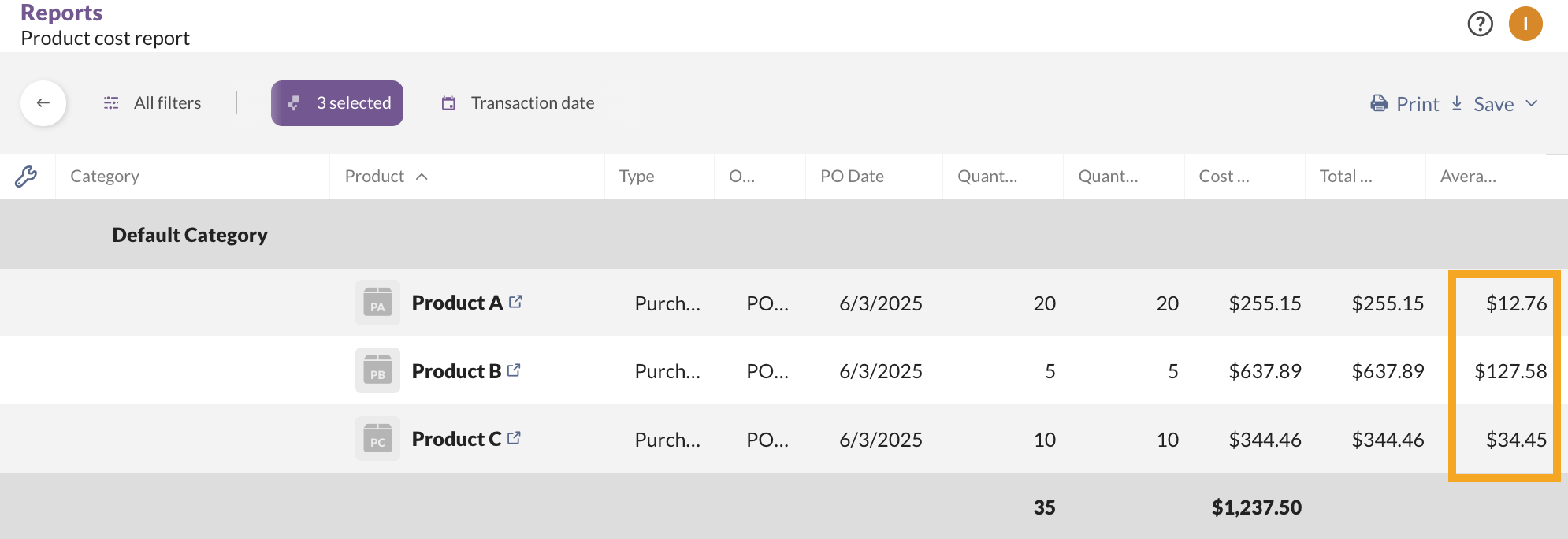Collapse the Default Category group row
Image resolution: width=1568 pixels, height=539 pixels.
[x=190, y=235]
